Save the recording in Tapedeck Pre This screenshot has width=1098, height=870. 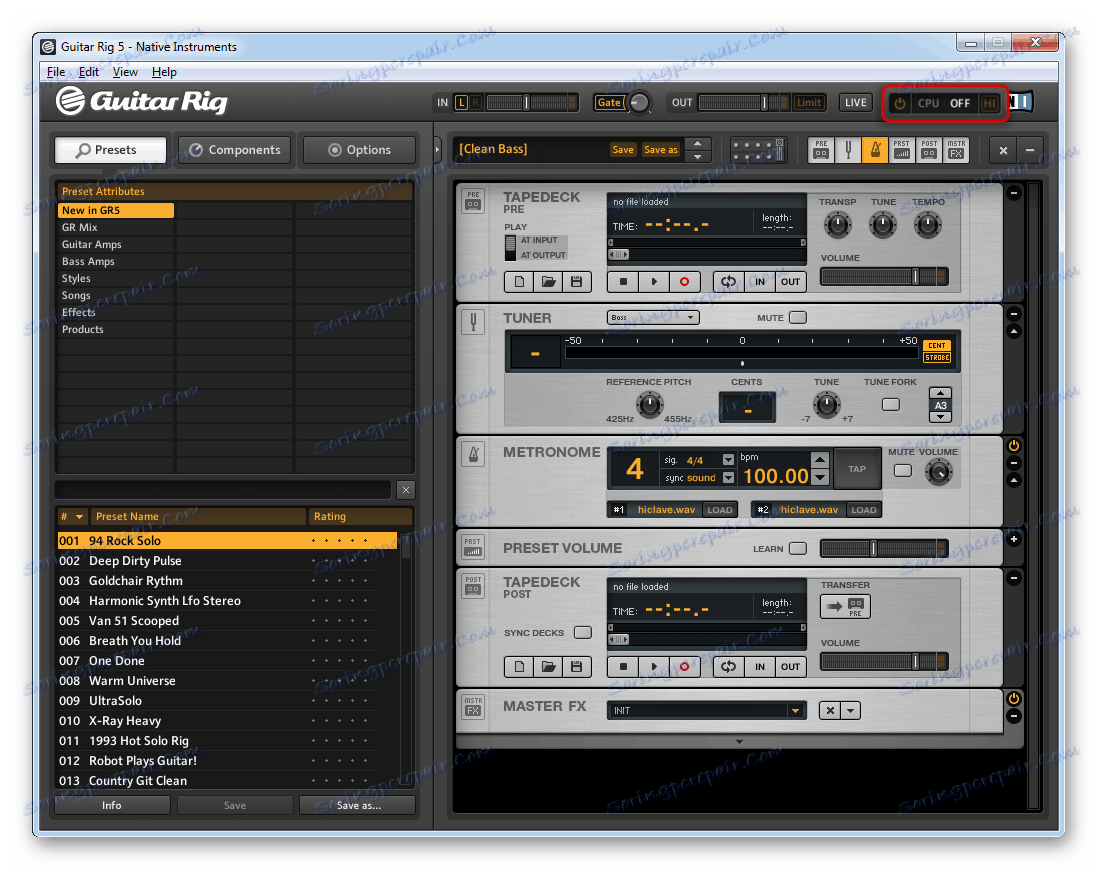click(x=577, y=282)
